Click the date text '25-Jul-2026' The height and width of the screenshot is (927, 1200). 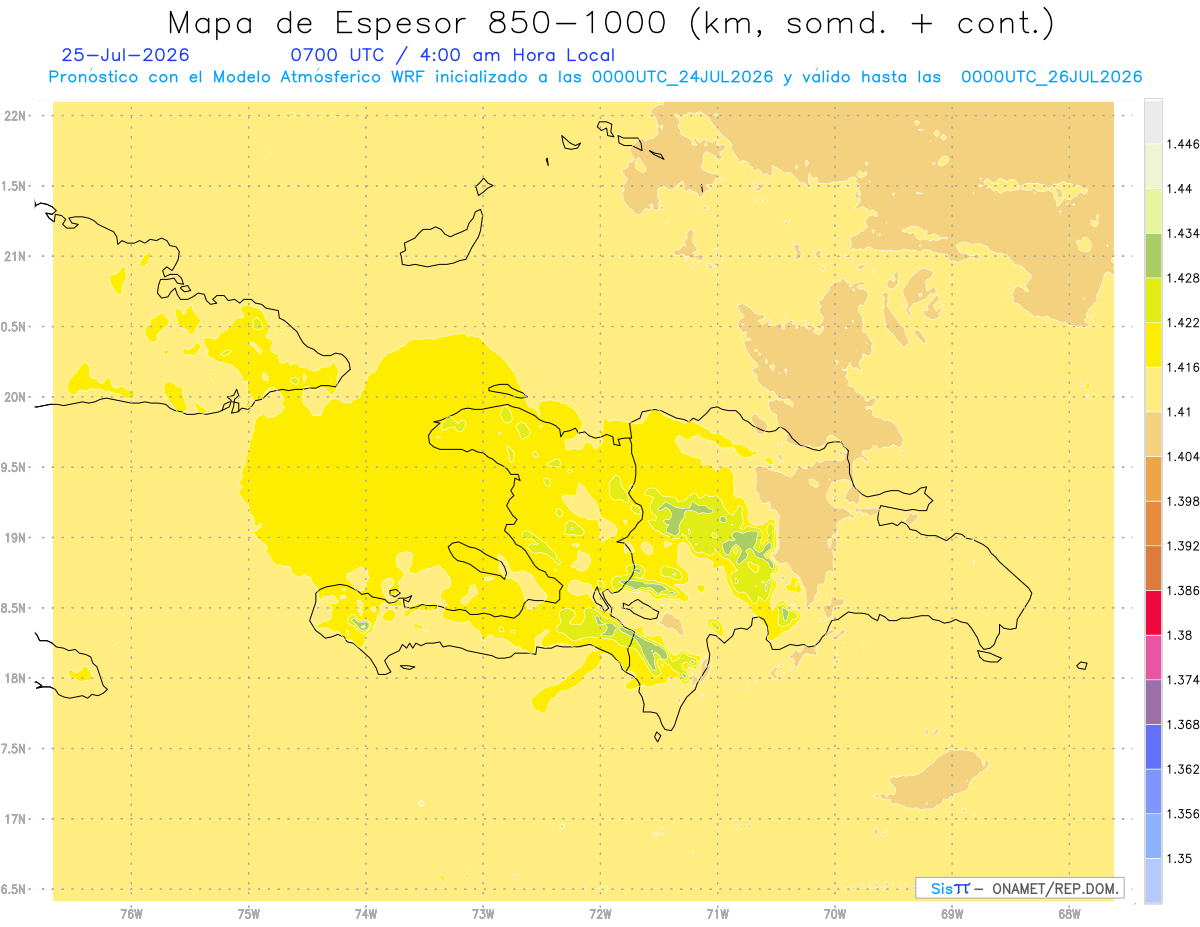(125, 56)
